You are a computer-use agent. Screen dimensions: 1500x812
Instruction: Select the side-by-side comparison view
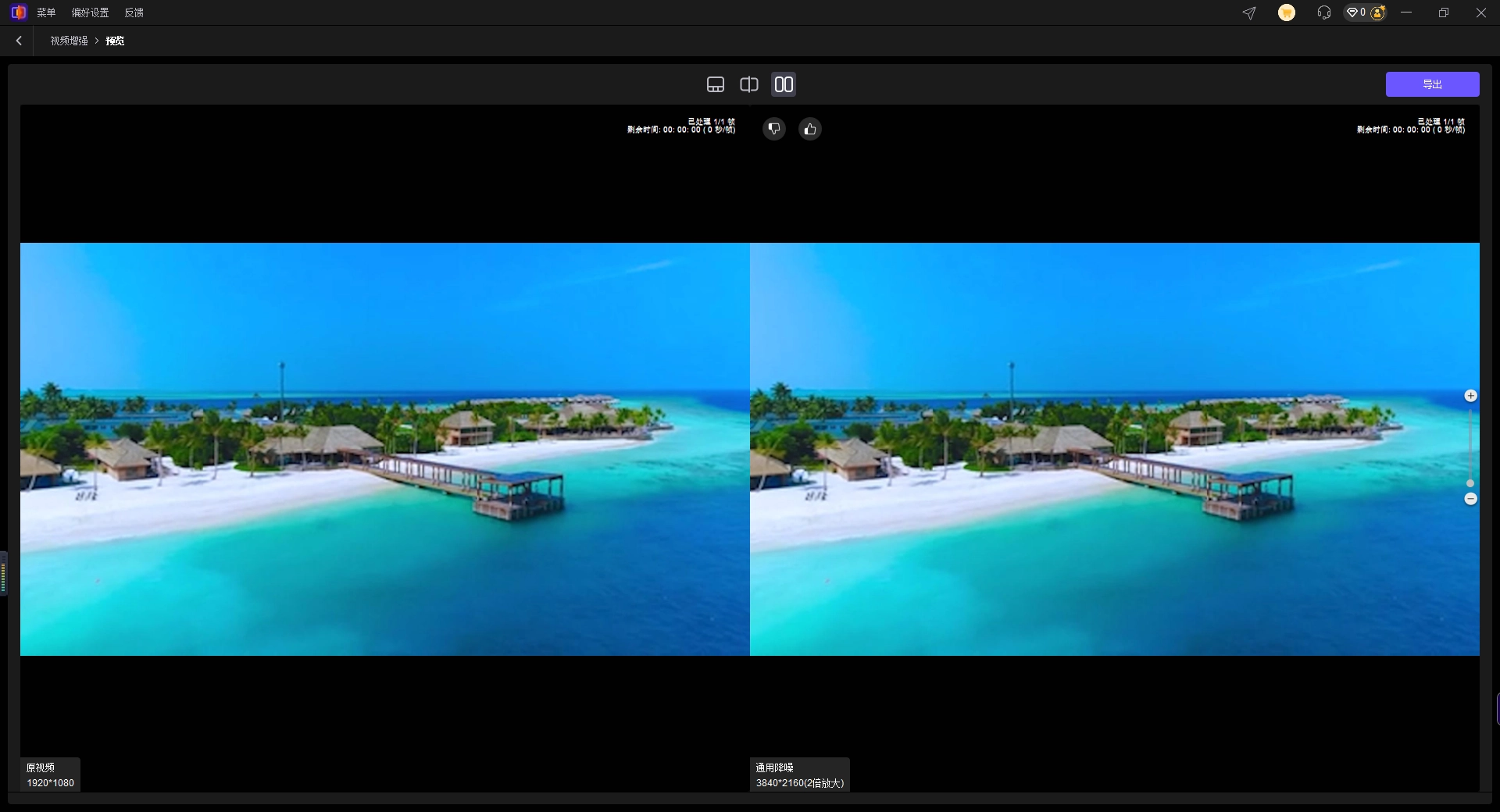pos(784,84)
